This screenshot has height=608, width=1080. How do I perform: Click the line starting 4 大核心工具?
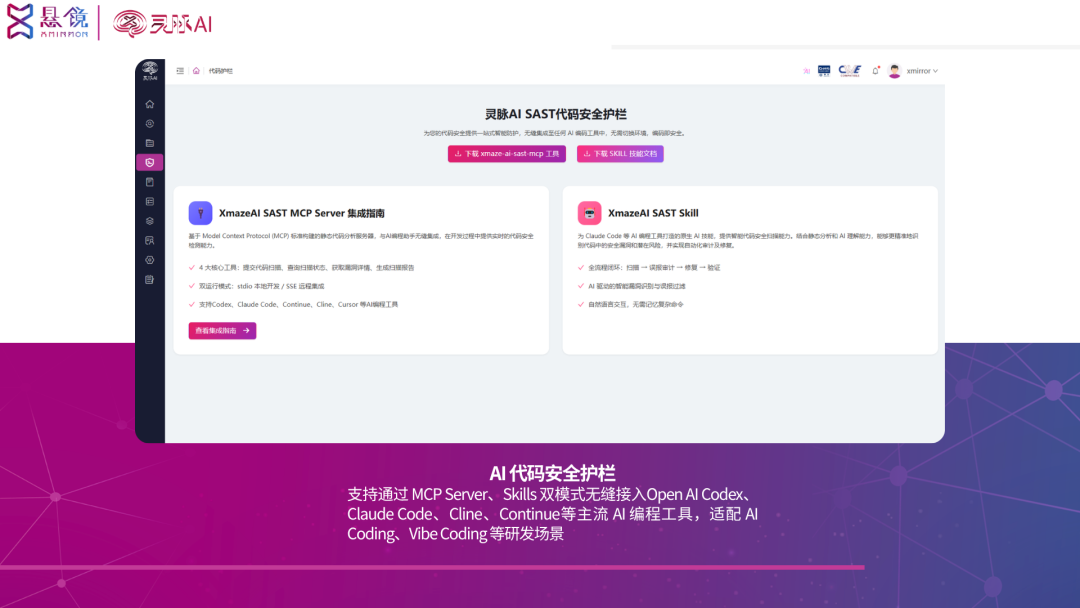[307, 268]
